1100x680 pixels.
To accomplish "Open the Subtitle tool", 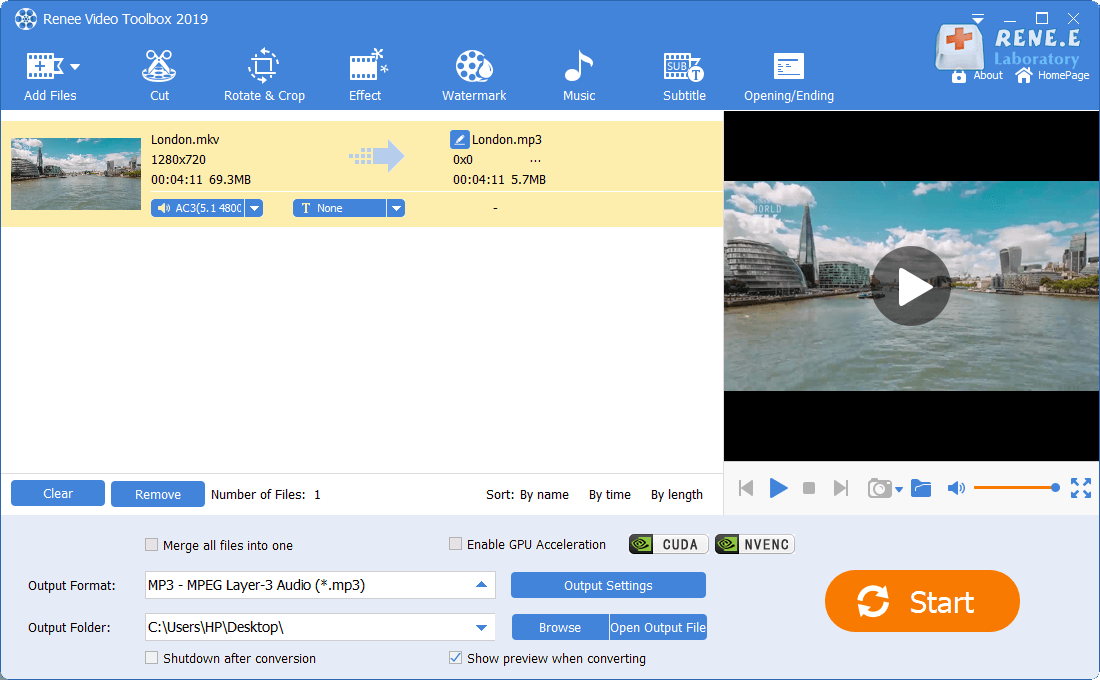I will point(684,76).
